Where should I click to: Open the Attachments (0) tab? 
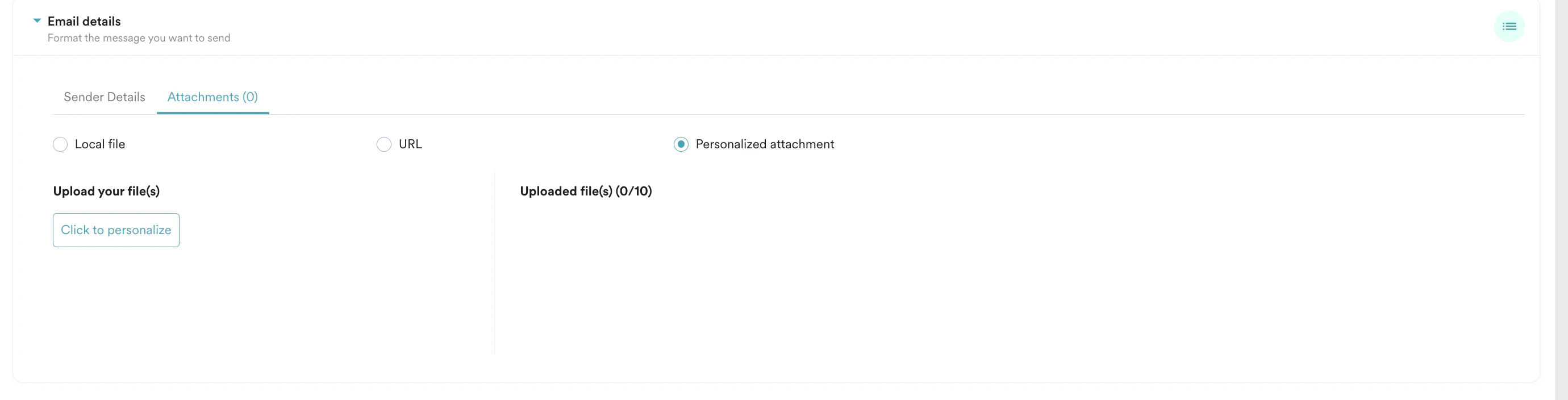(x=212, y=97)
